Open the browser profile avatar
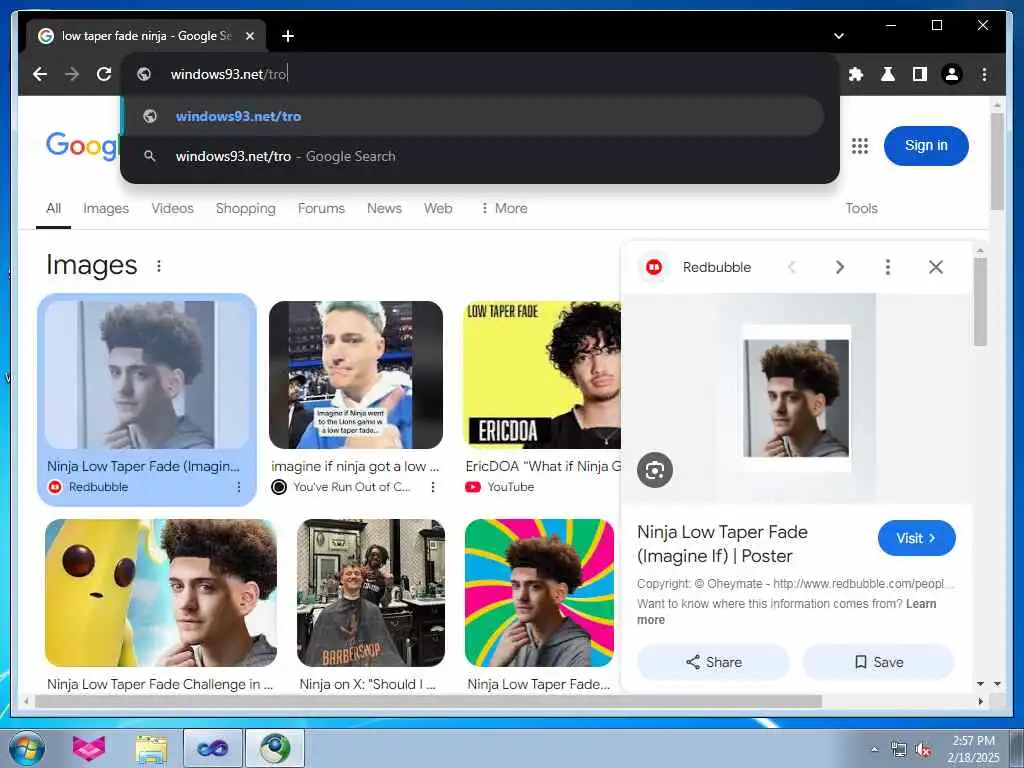This screenshot has width=1024, height=768. pos(952,74)
